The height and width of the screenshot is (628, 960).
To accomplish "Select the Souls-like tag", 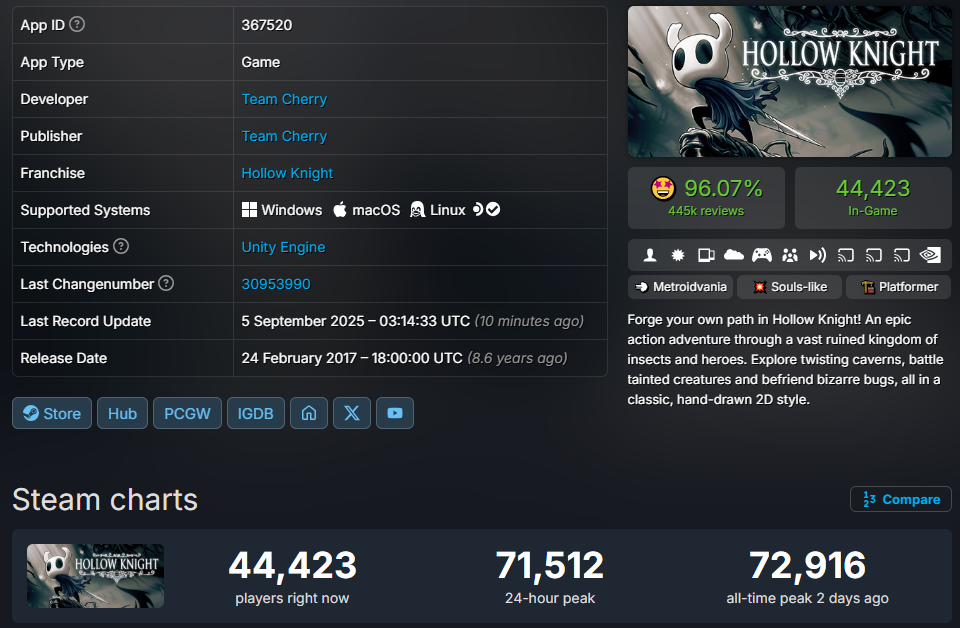I will click(x=789, y=286).
